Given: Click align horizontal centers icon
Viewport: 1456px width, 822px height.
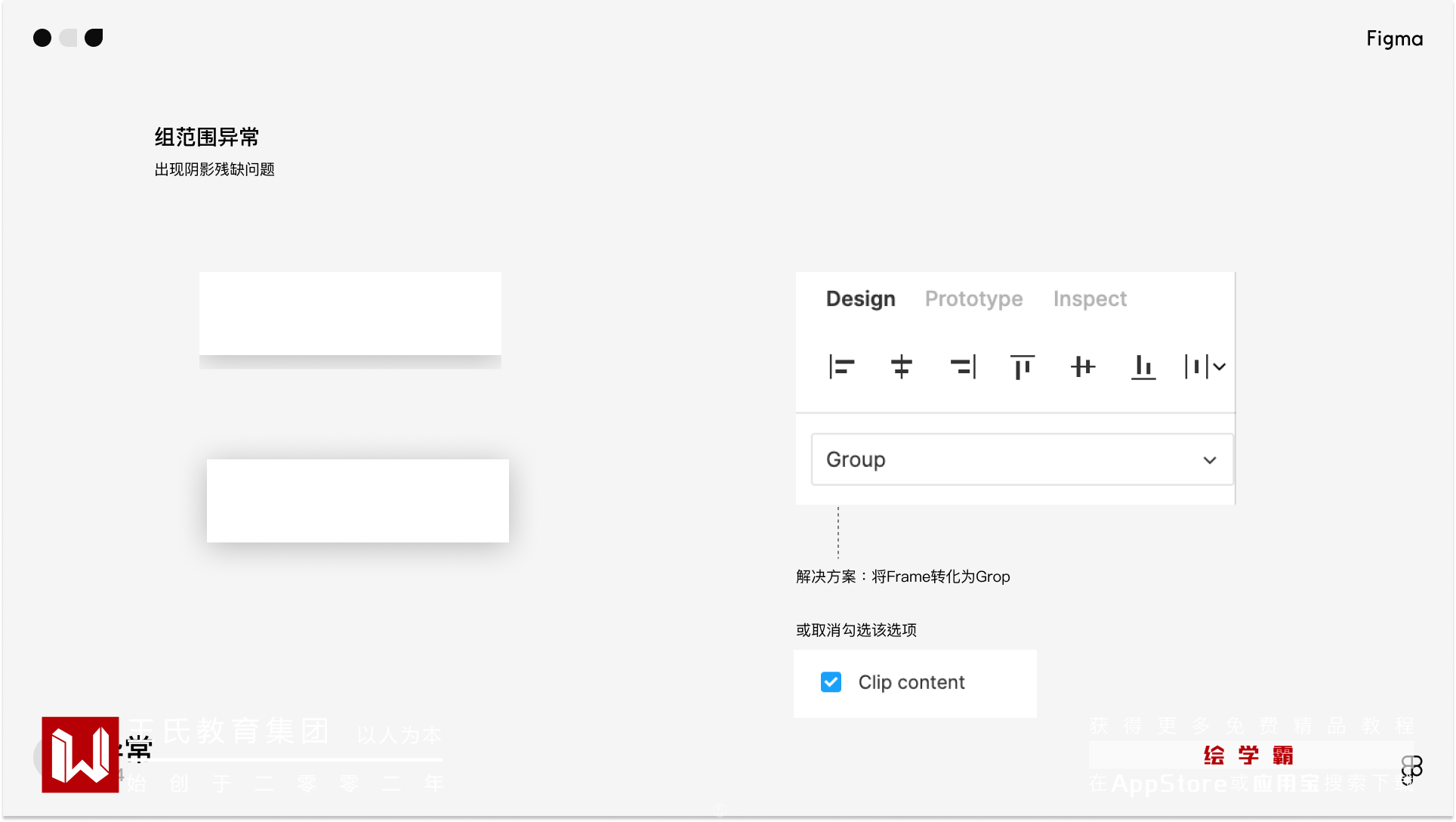Looking at the screenshot, I should coord(901,367).
